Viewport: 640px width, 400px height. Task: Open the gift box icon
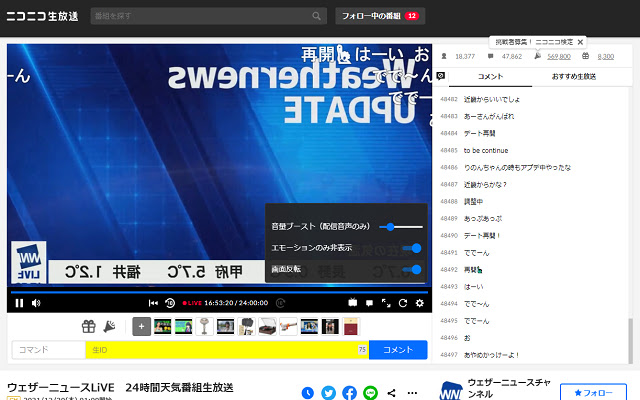pos(89,326)
